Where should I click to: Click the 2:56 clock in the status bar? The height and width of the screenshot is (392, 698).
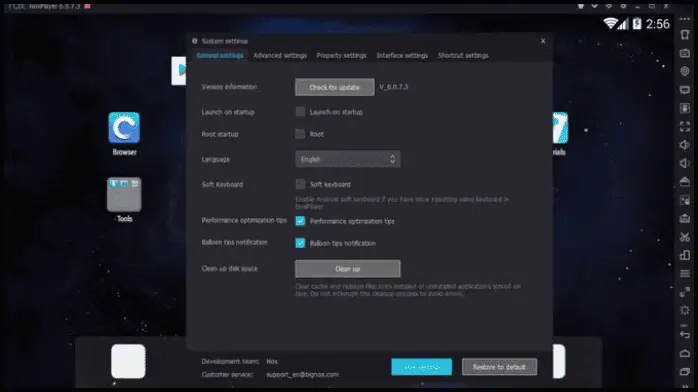click(657, 24)
